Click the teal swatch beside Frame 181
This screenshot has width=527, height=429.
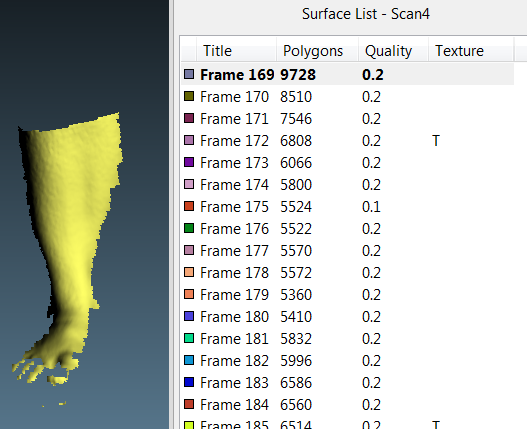point(189,338)
